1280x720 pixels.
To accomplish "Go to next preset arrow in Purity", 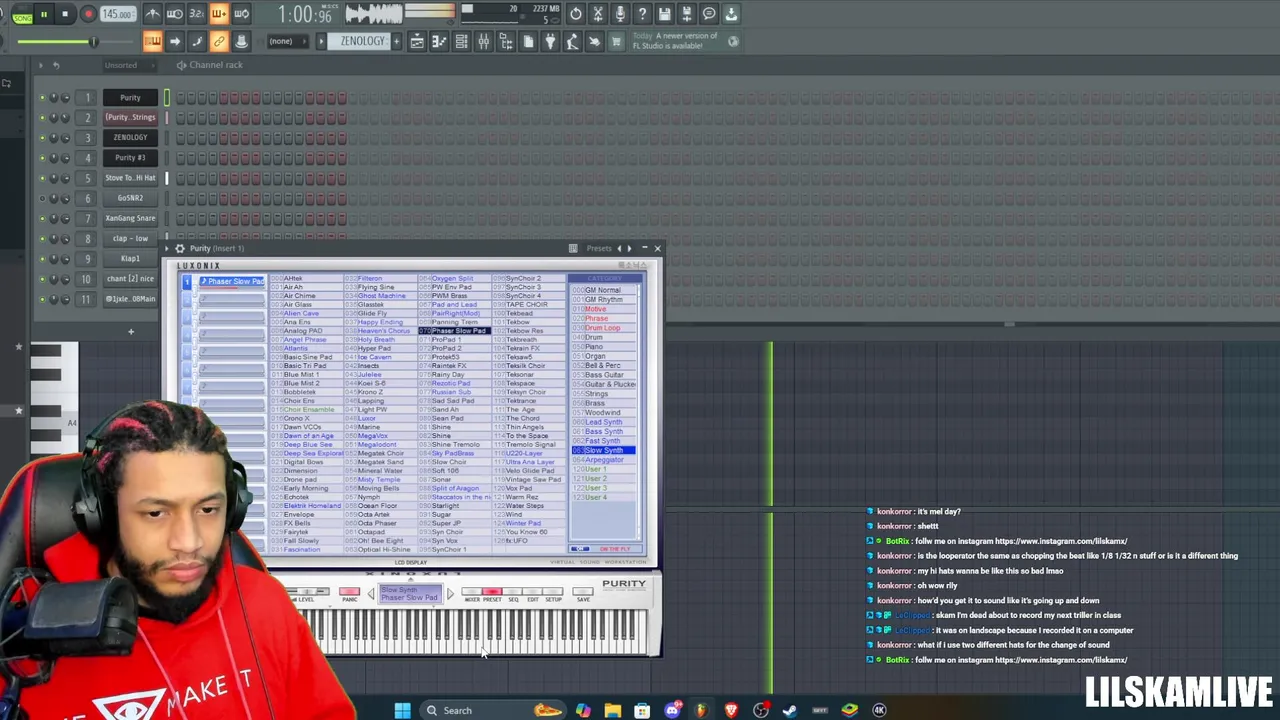I will click(x=630, y=248).
